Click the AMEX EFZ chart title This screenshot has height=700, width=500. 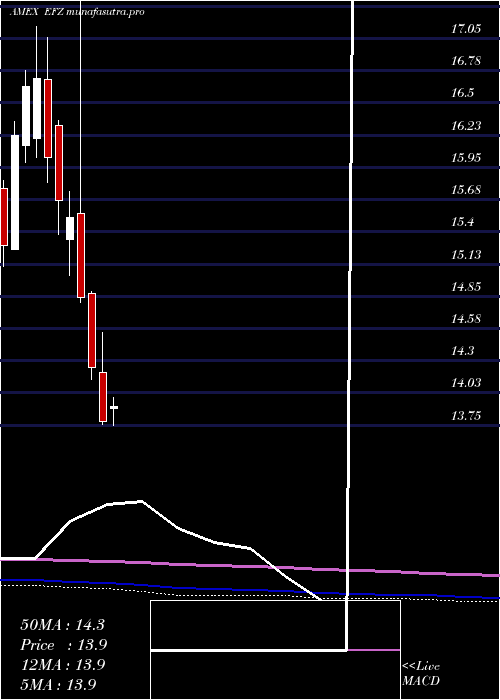click(x=77, y=12)
